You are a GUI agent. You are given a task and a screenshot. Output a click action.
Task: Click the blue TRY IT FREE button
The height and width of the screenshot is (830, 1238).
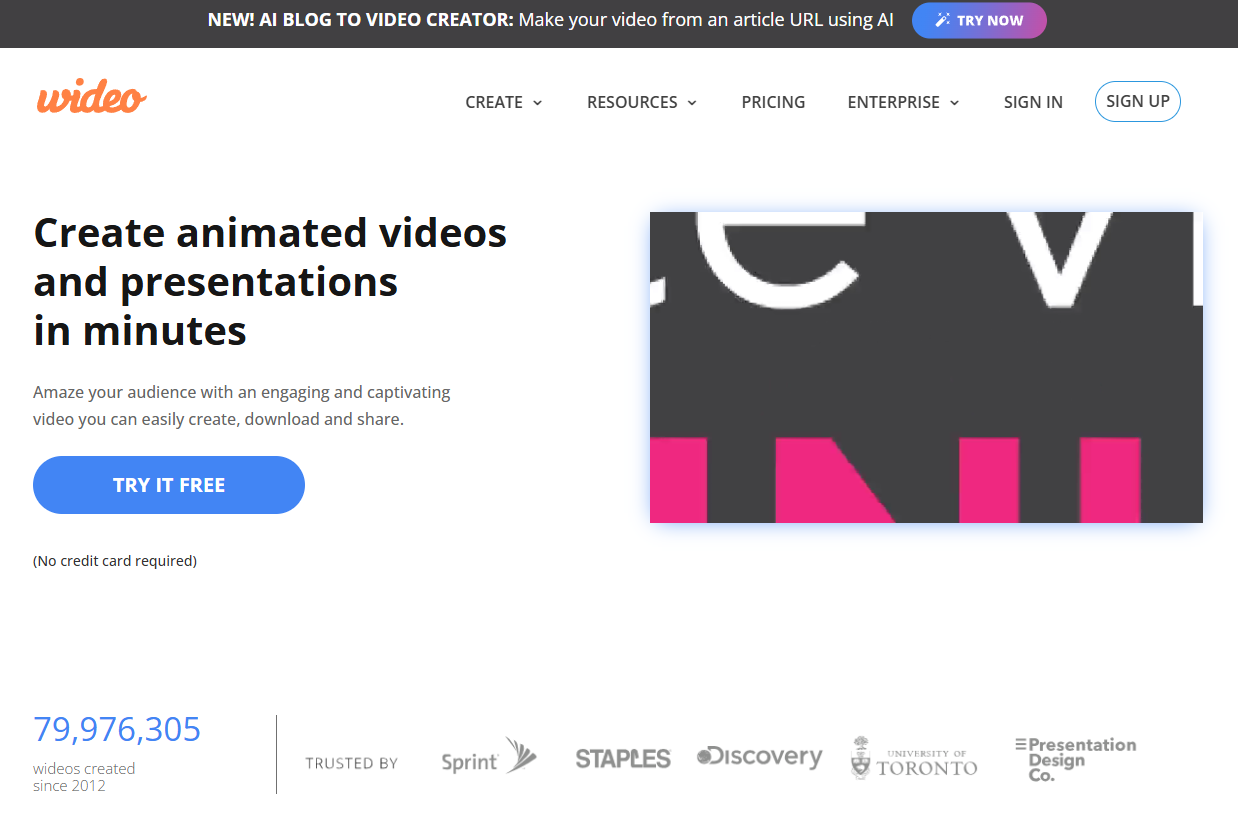point(169,485)
